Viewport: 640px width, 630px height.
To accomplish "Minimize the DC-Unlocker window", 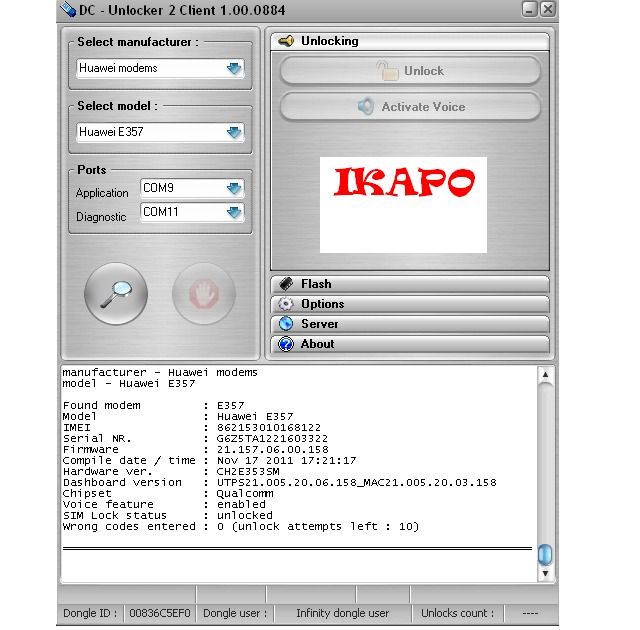I will point(529,9).
